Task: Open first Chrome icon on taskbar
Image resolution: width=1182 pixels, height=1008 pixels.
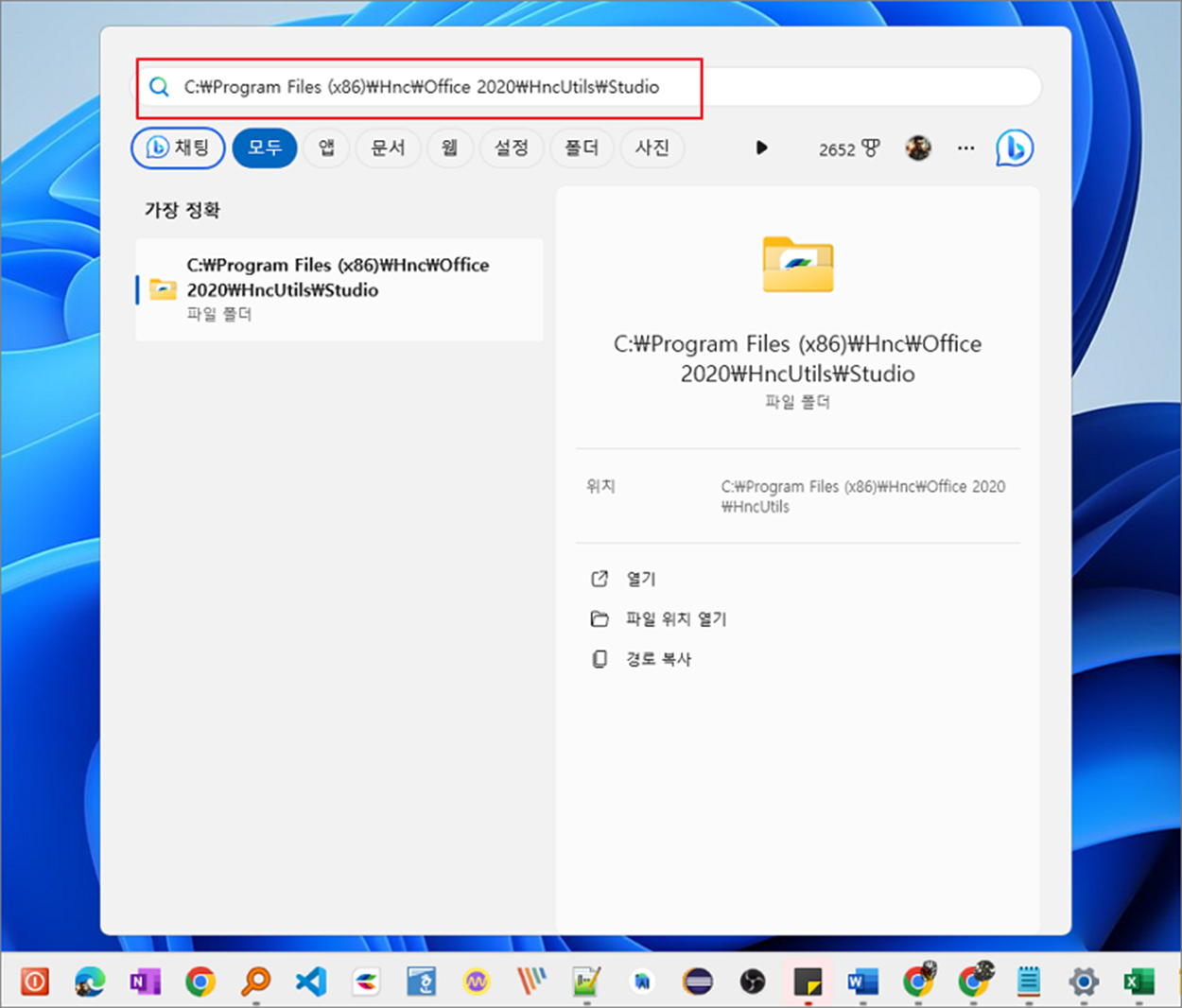Action: [200, 982]
